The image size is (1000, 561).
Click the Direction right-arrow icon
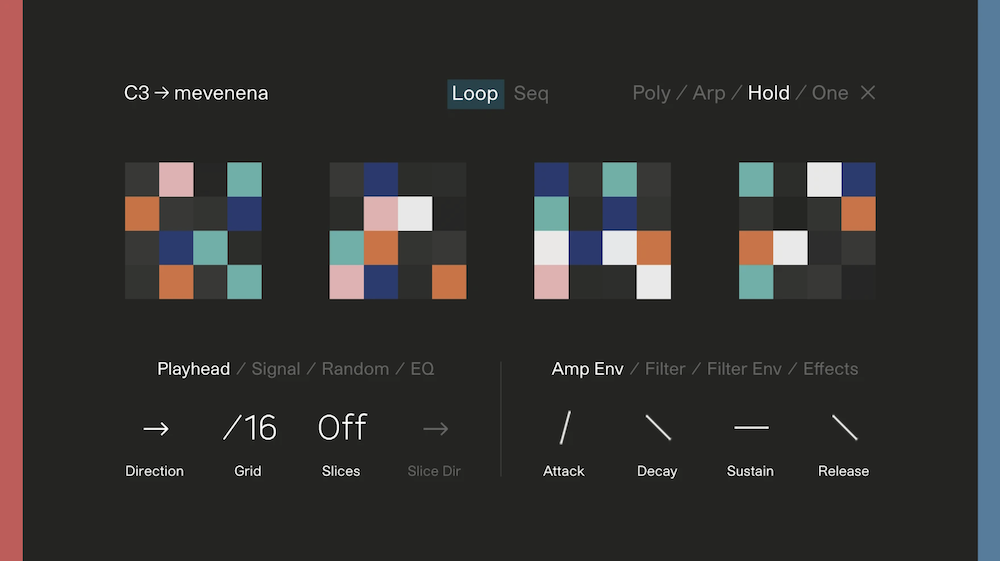coord(155,429)
